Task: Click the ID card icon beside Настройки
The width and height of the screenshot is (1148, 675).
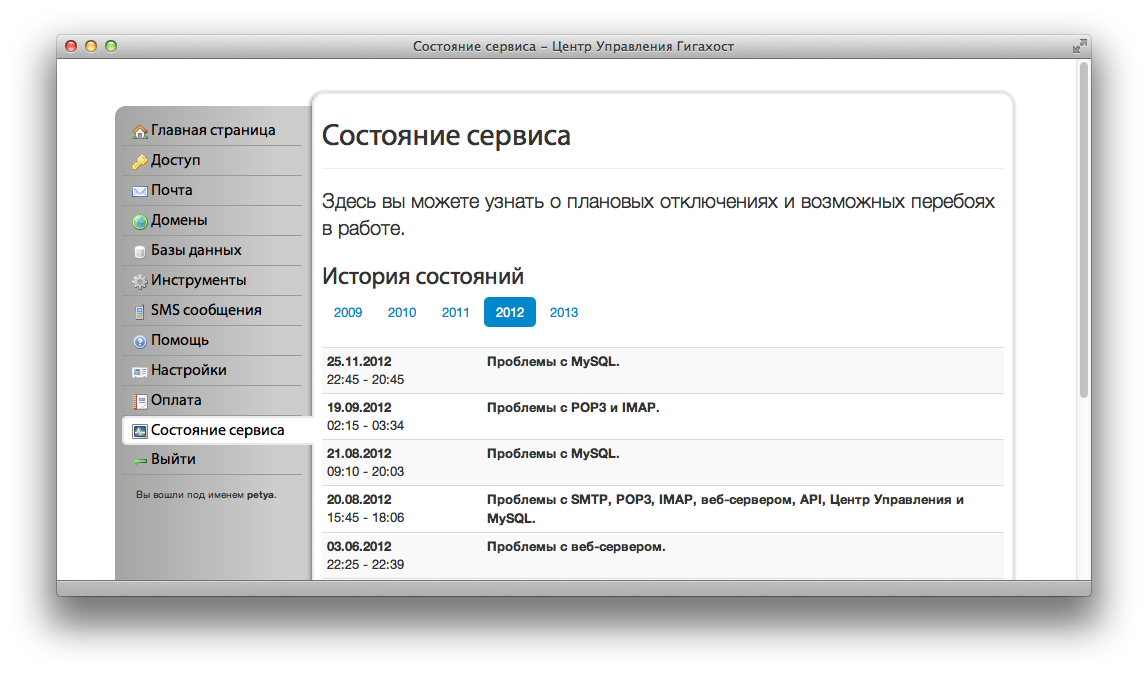Action: click(x=140, y=372)
